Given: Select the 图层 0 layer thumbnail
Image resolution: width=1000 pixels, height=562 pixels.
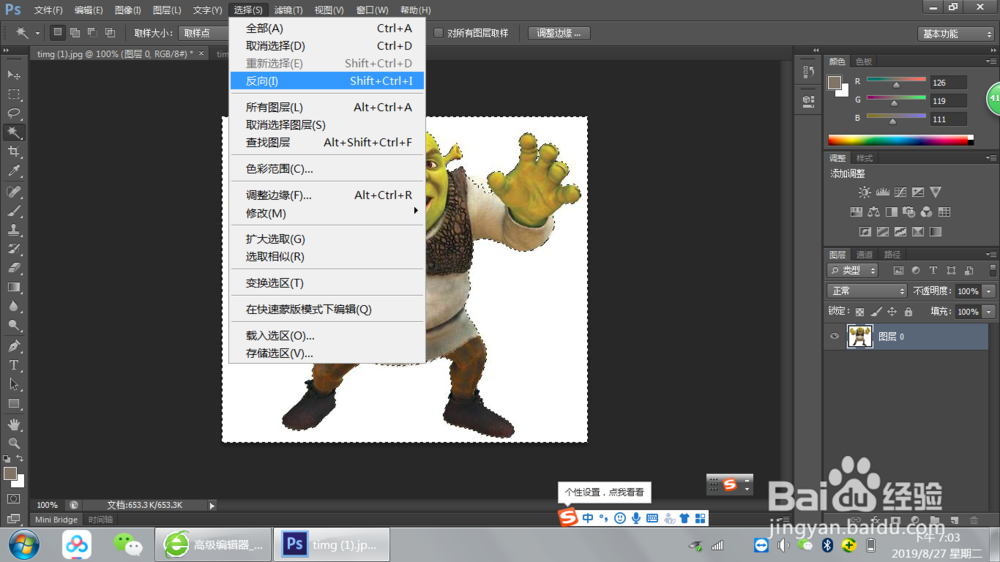Looking at the screenshot, I should click(x=860, y=336).
